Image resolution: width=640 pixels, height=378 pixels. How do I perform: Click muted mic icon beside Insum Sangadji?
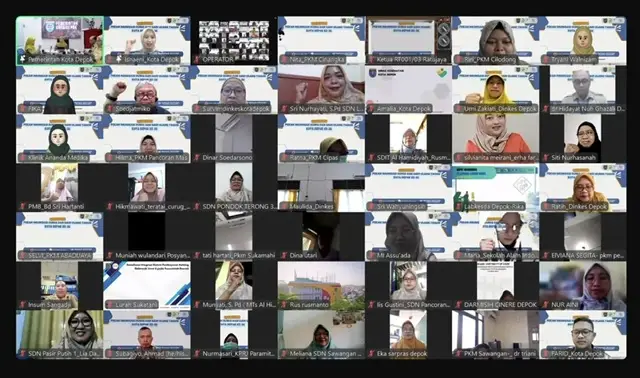click(22, 305)
